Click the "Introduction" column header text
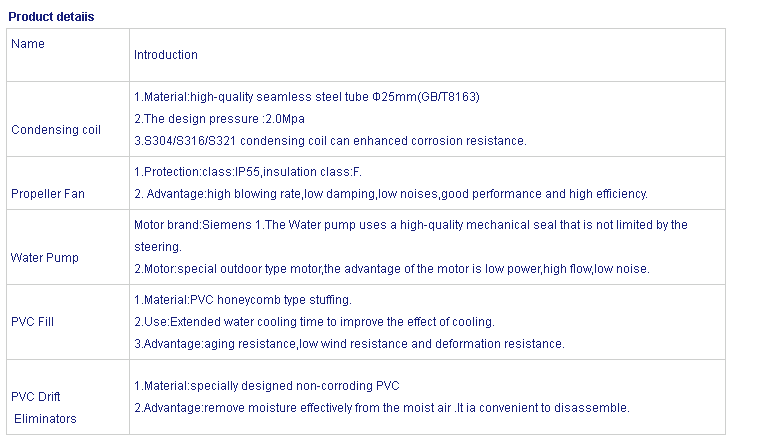772x446 pixels. click(x=166, y=55)
